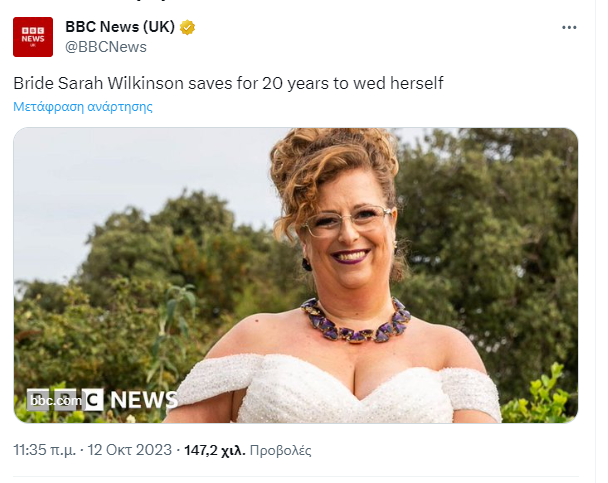Open the three-dot more options menu
This screenshot has width=608, height=483.
click(569, 27)
